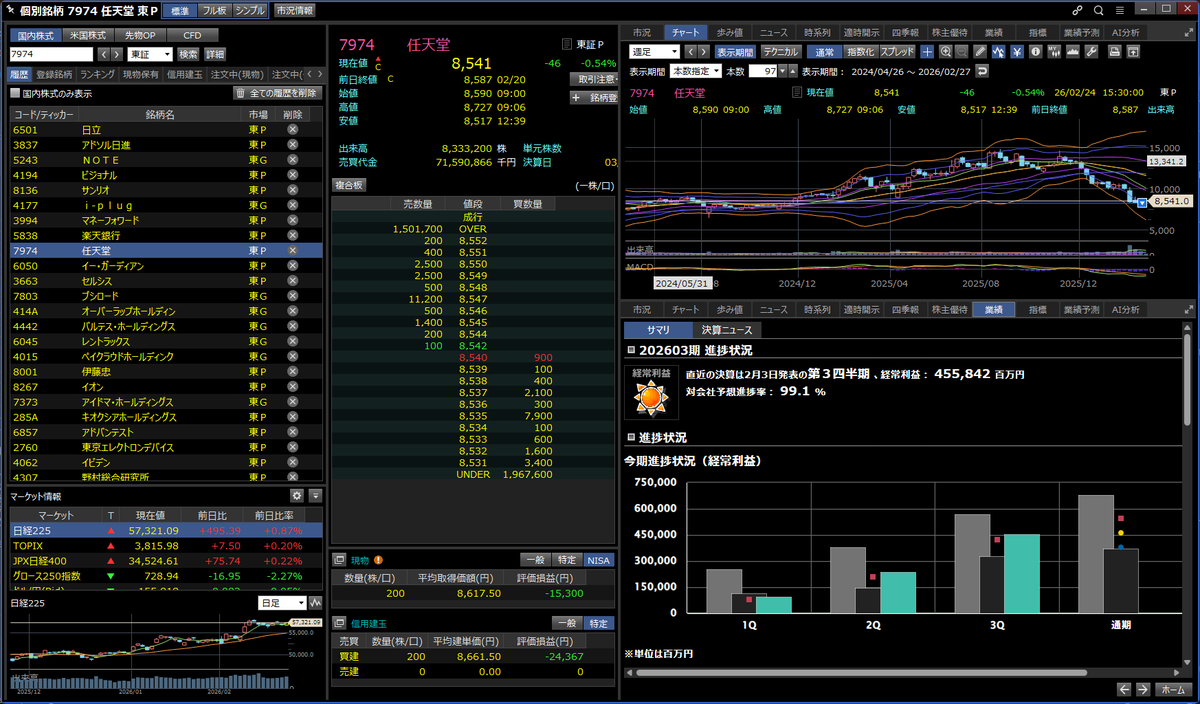Click the search magnifier in title bar

pos(1098,10)
